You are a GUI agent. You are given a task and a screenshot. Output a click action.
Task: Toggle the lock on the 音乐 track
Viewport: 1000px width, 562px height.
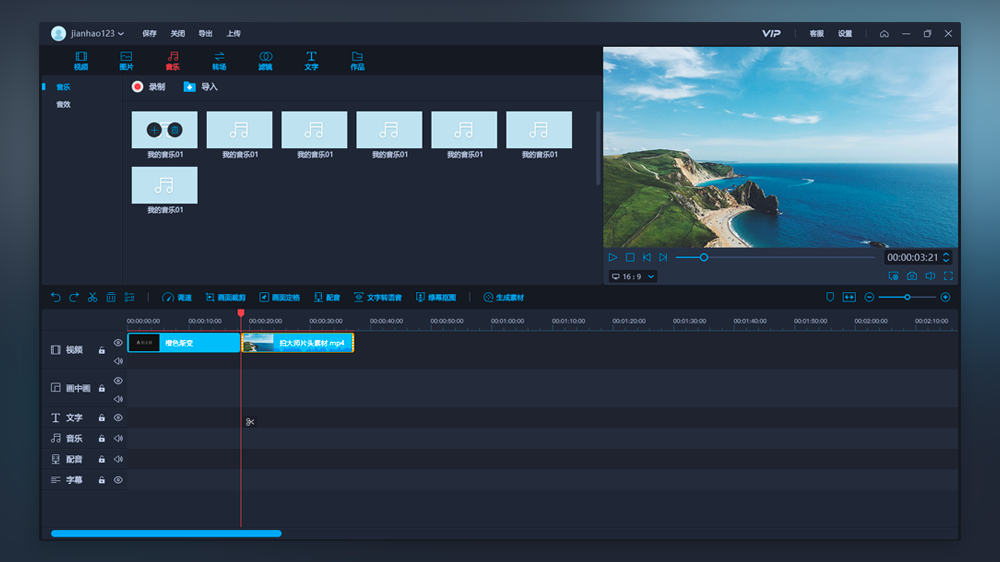pyautogui.click(x=101, y=438)
